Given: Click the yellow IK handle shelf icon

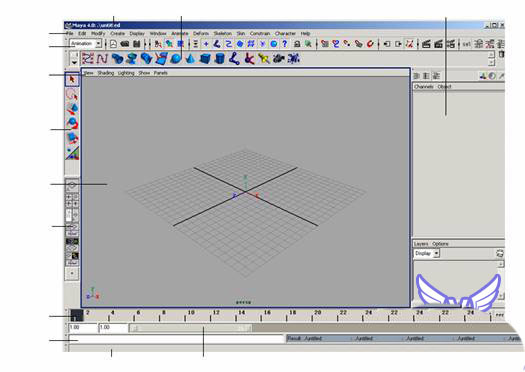Looking at the screenshot, I should (264, 59).
